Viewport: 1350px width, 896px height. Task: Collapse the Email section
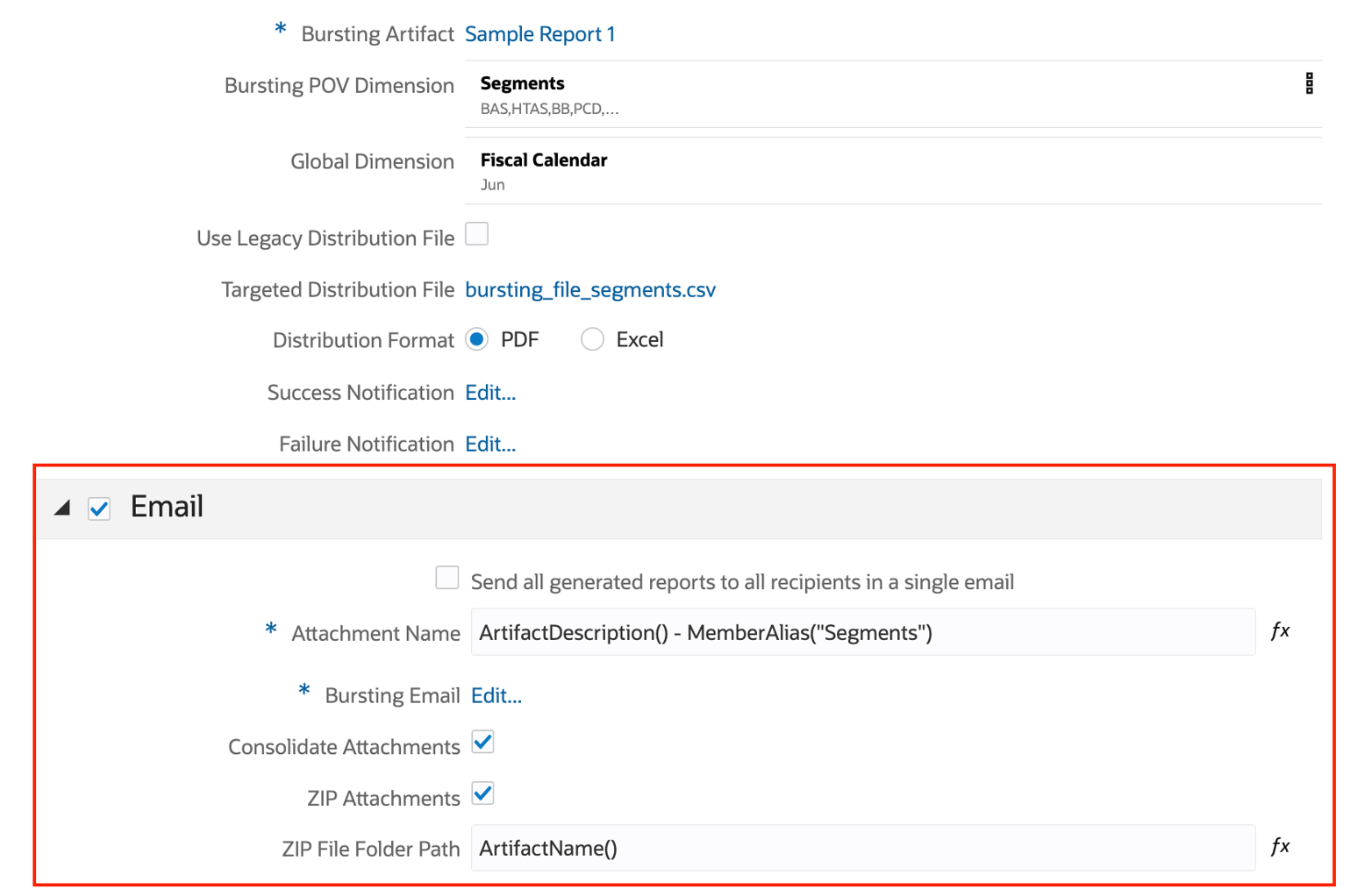click(62, 508)
